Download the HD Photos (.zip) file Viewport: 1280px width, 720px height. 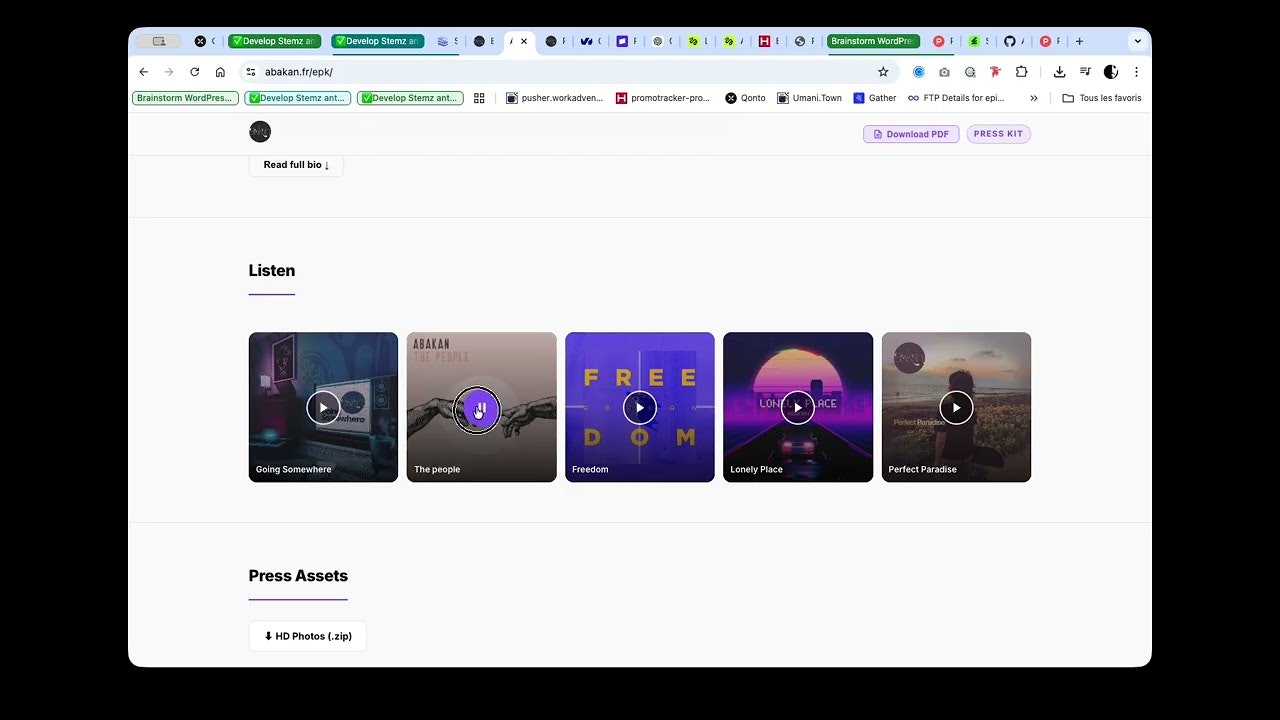click(x=308, y=636)
